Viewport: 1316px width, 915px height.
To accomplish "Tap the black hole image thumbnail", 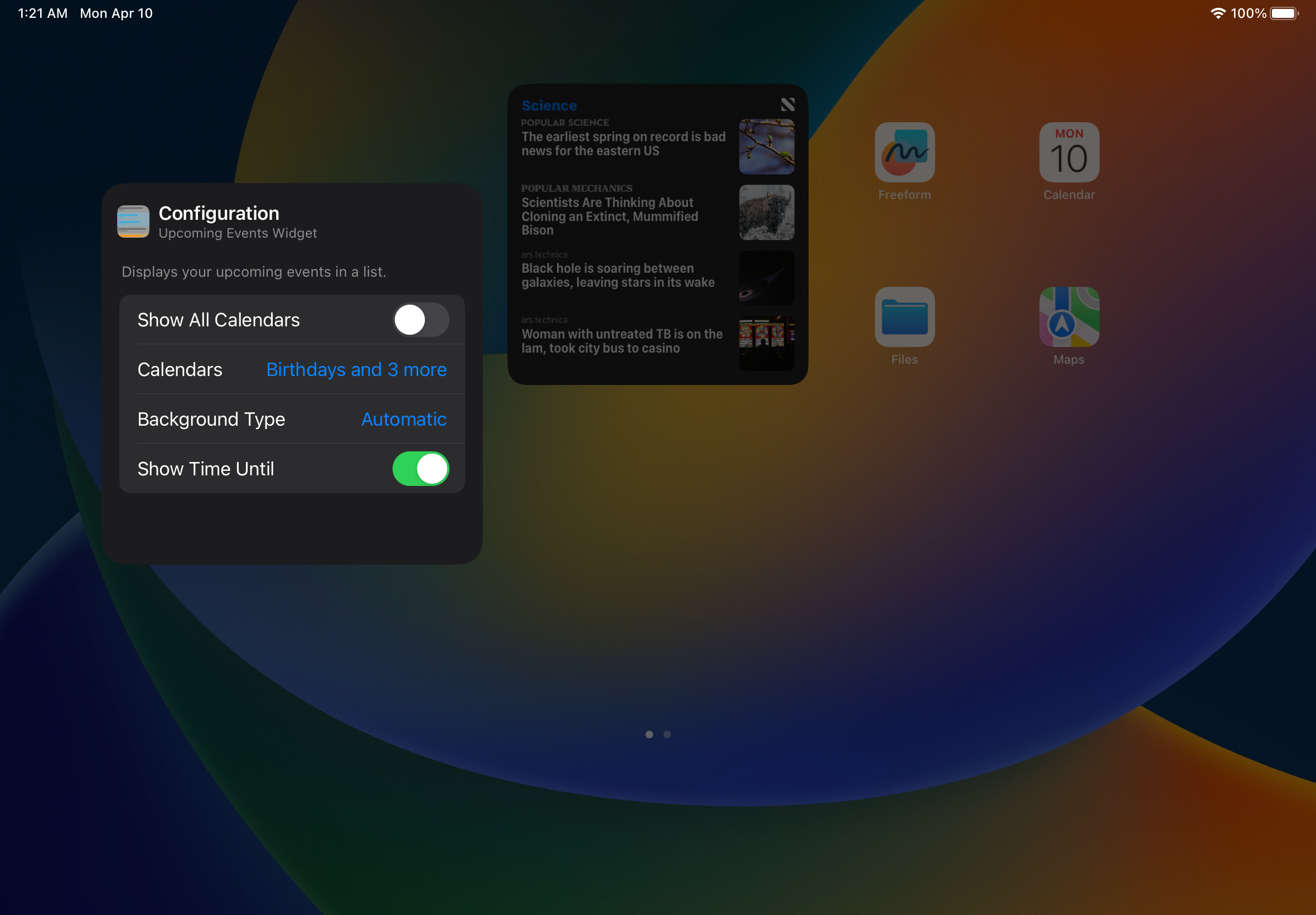I will pos(766,277).
